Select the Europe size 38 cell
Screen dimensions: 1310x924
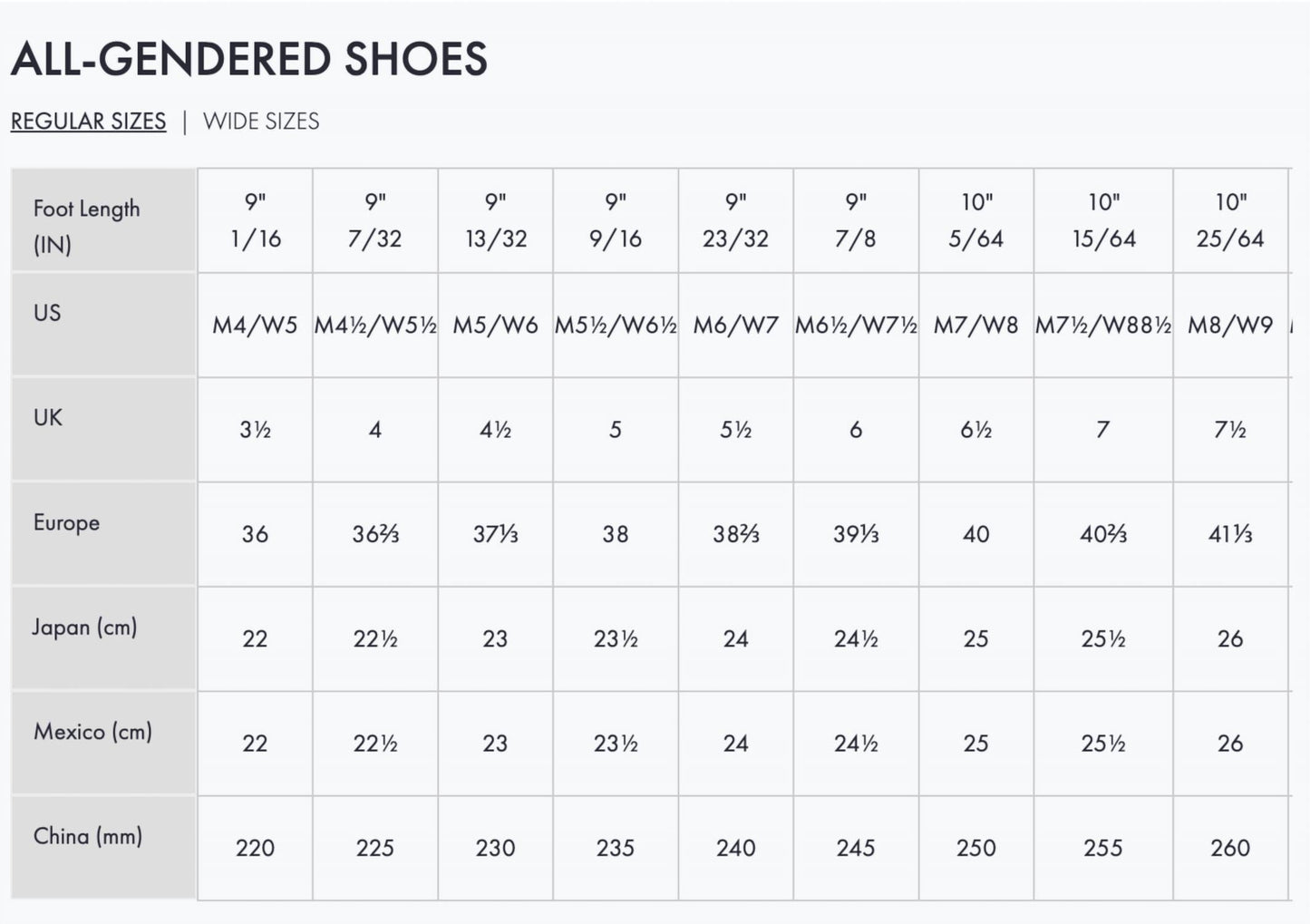pos(615,534)
